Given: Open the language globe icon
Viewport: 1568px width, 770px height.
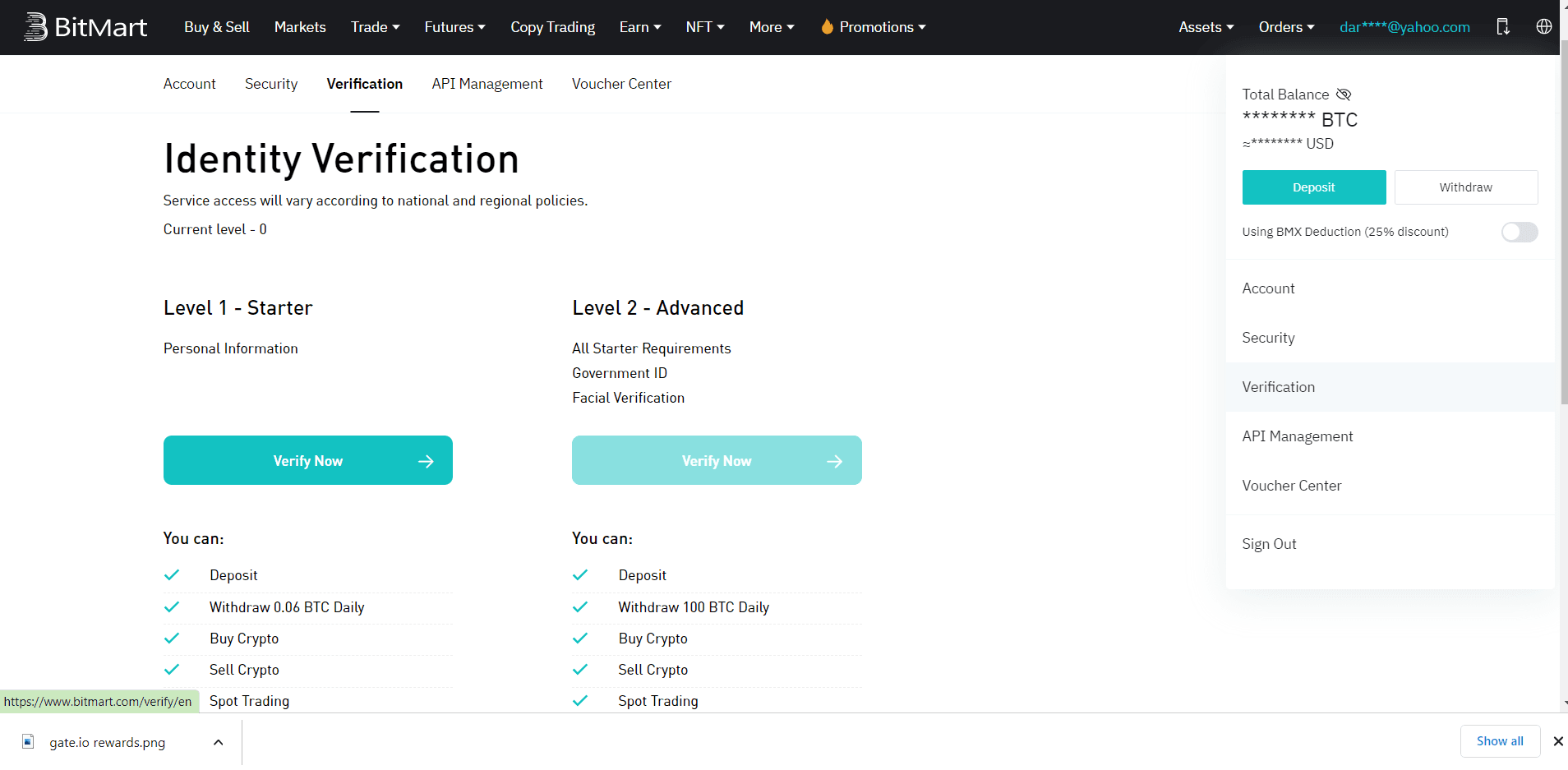Looking at the screenshot, I should pyautogui.click(x=1544, y=26).
